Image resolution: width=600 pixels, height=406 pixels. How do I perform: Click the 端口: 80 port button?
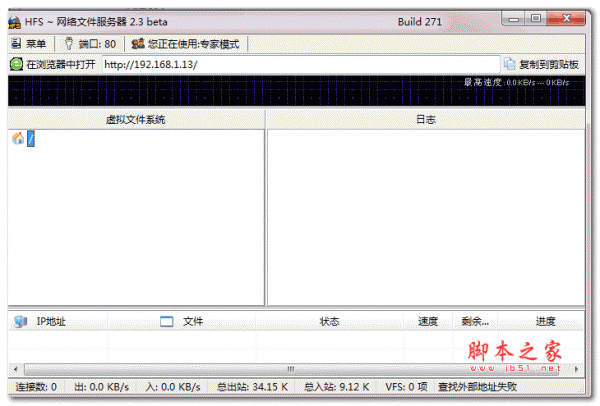point(90,44)
